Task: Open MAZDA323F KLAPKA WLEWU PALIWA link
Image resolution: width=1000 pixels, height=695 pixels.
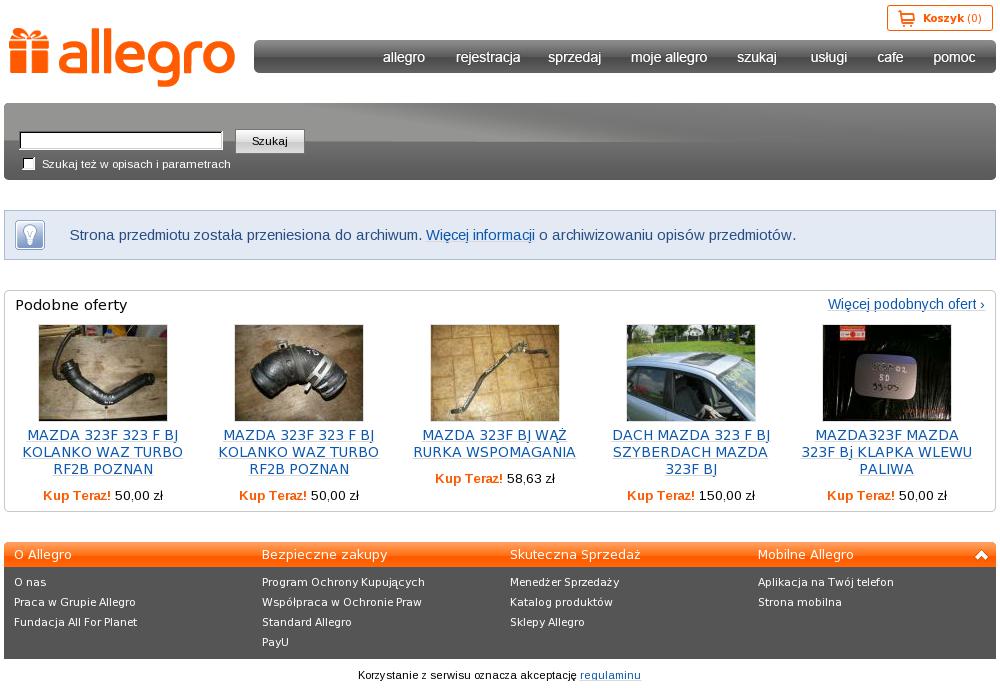Action: coord(886,452)
